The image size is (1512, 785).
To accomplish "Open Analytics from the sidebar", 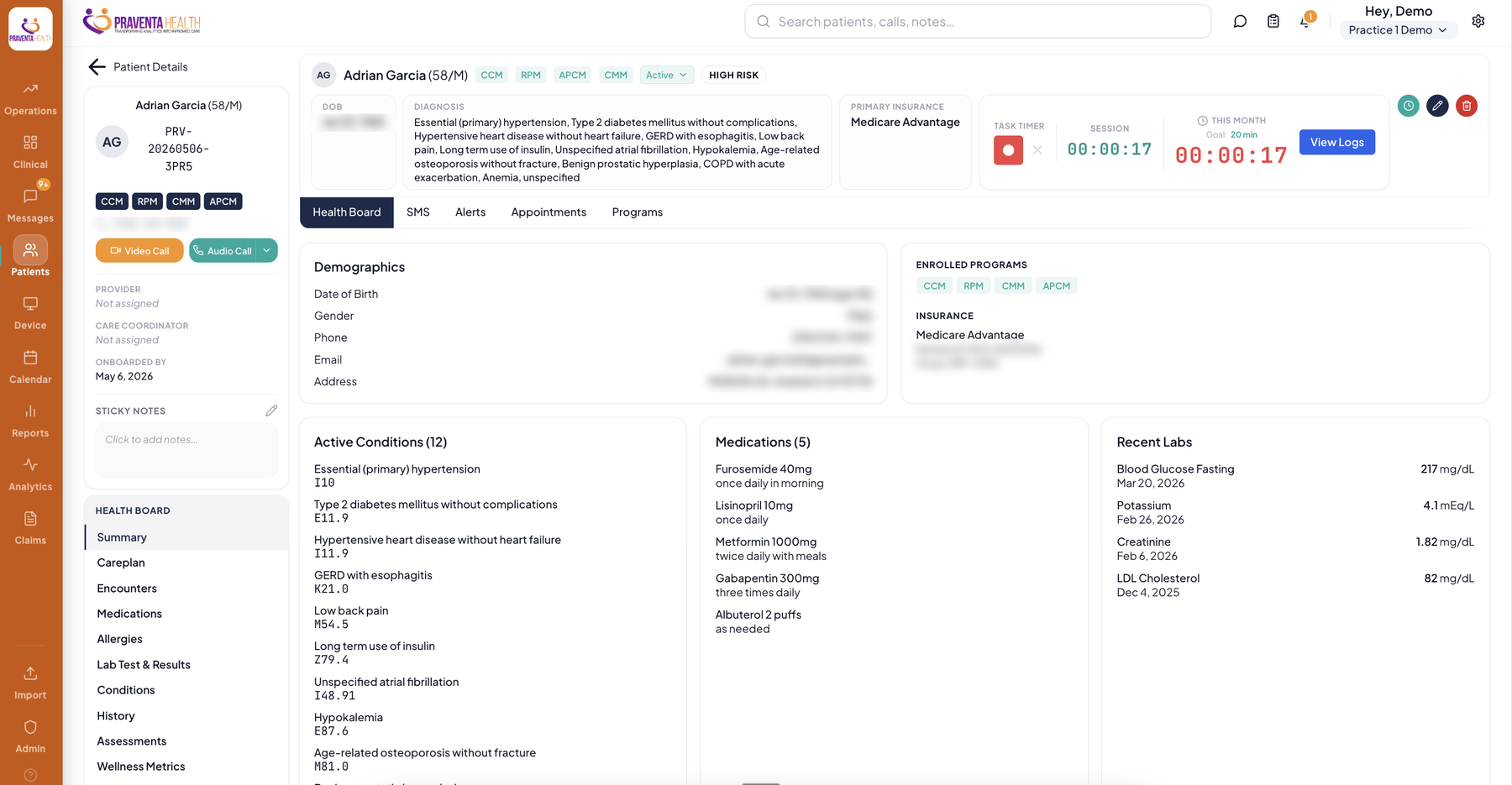I will tap(30, 474).
